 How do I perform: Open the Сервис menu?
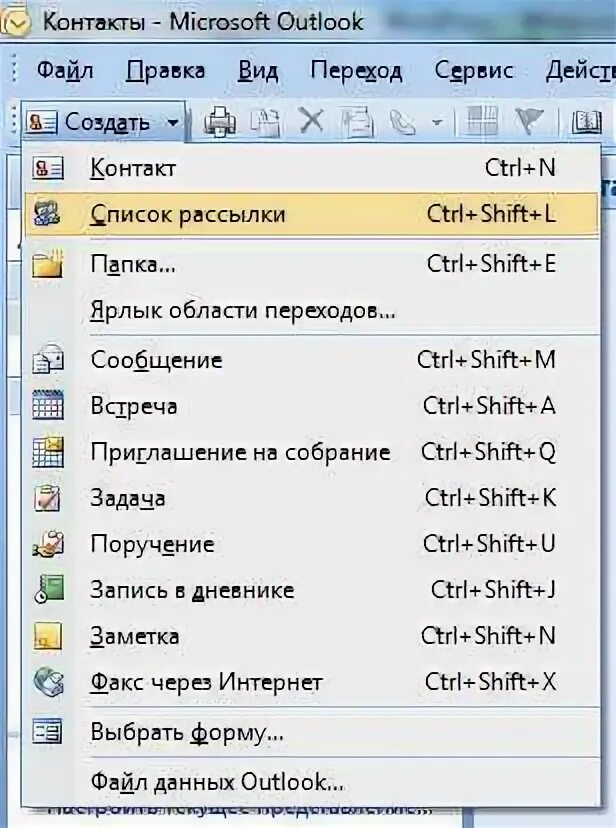click(x=474, y=70)
